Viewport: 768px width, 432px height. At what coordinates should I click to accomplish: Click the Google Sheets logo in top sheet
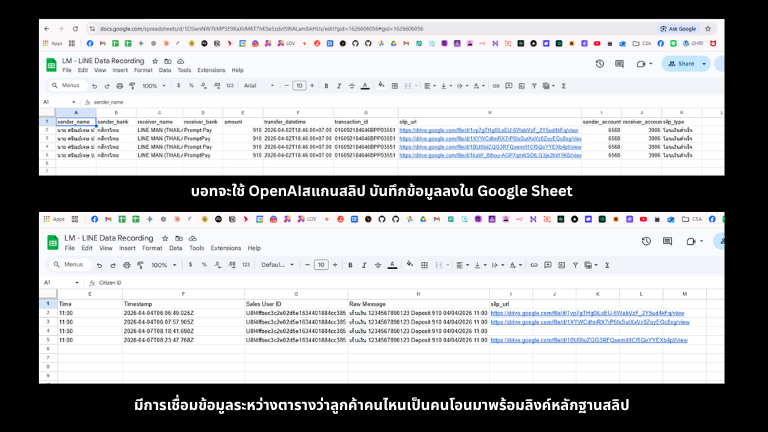pos(50,64)
